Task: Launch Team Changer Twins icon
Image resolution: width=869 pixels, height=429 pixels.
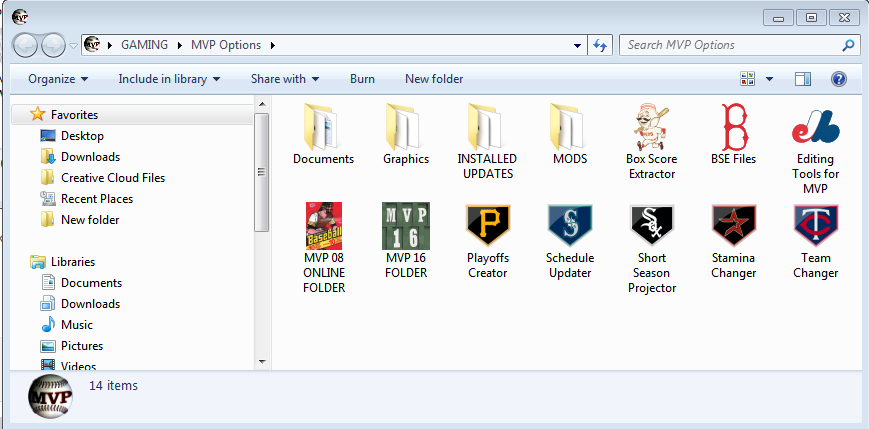Action: pos(816,226)
